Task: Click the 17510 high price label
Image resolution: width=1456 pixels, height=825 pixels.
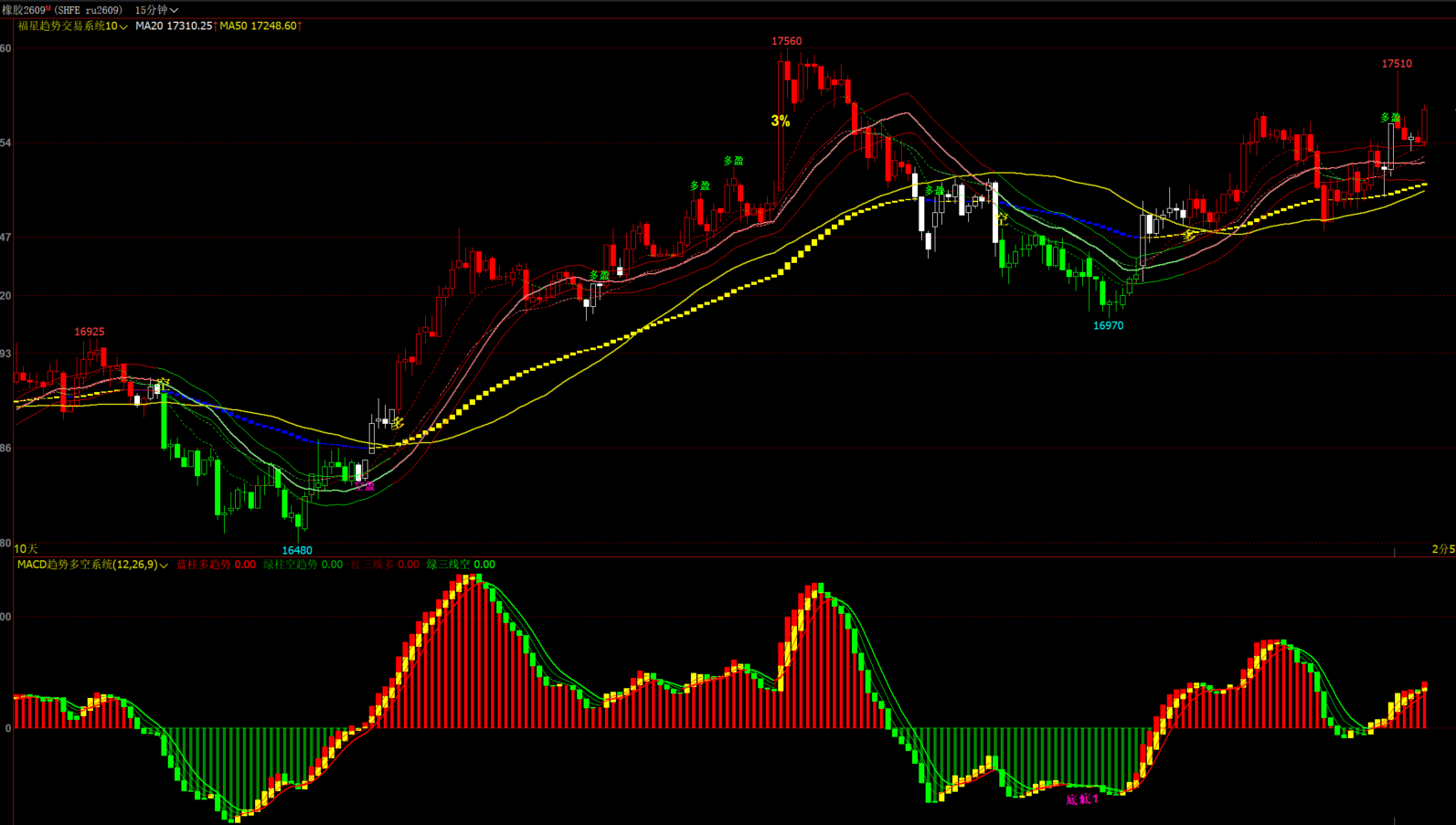Action: 1396,64
